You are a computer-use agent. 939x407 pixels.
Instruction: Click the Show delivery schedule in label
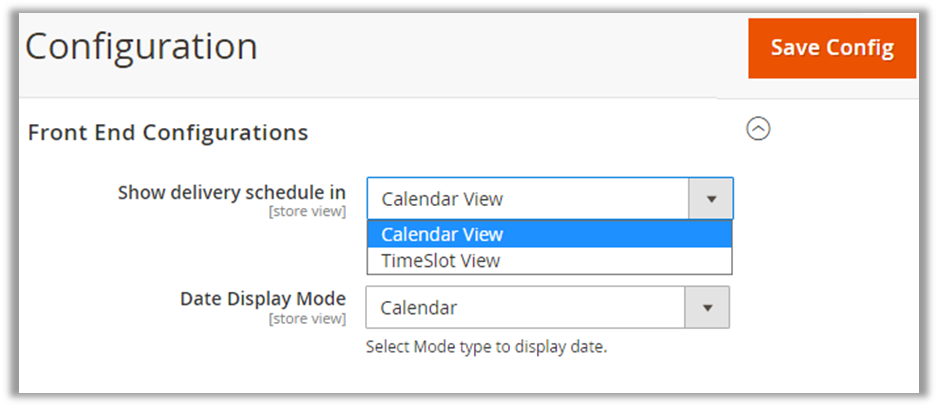(232, 192)
